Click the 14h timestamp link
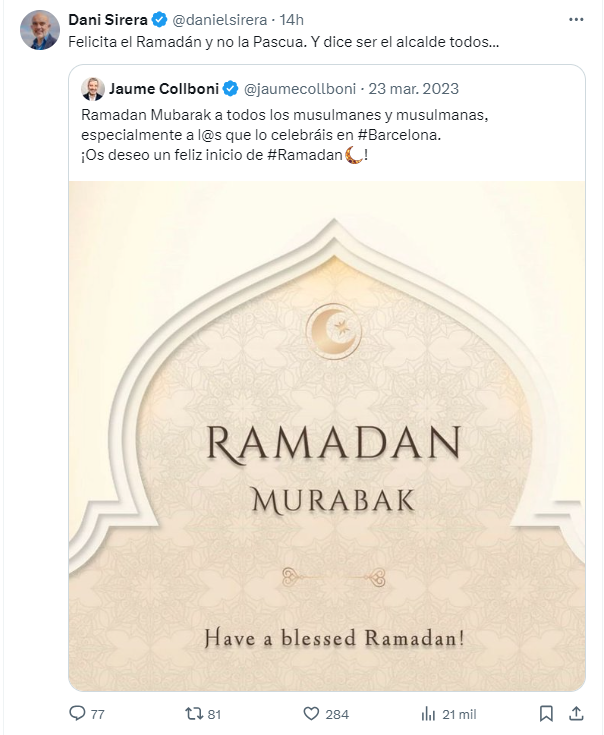604x735 pixels. tap(292, 20)
